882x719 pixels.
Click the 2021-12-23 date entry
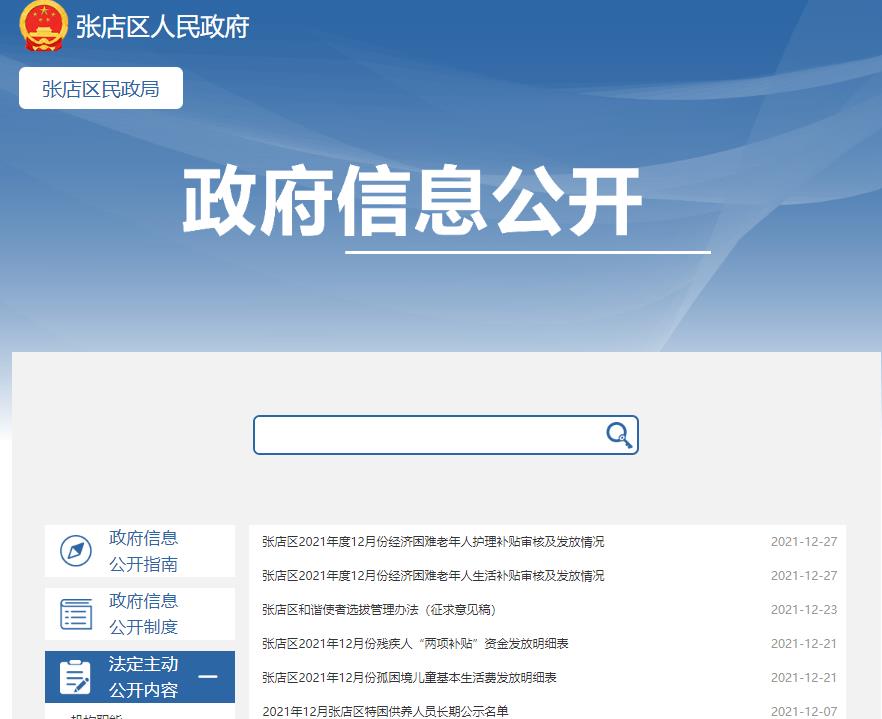803,610
